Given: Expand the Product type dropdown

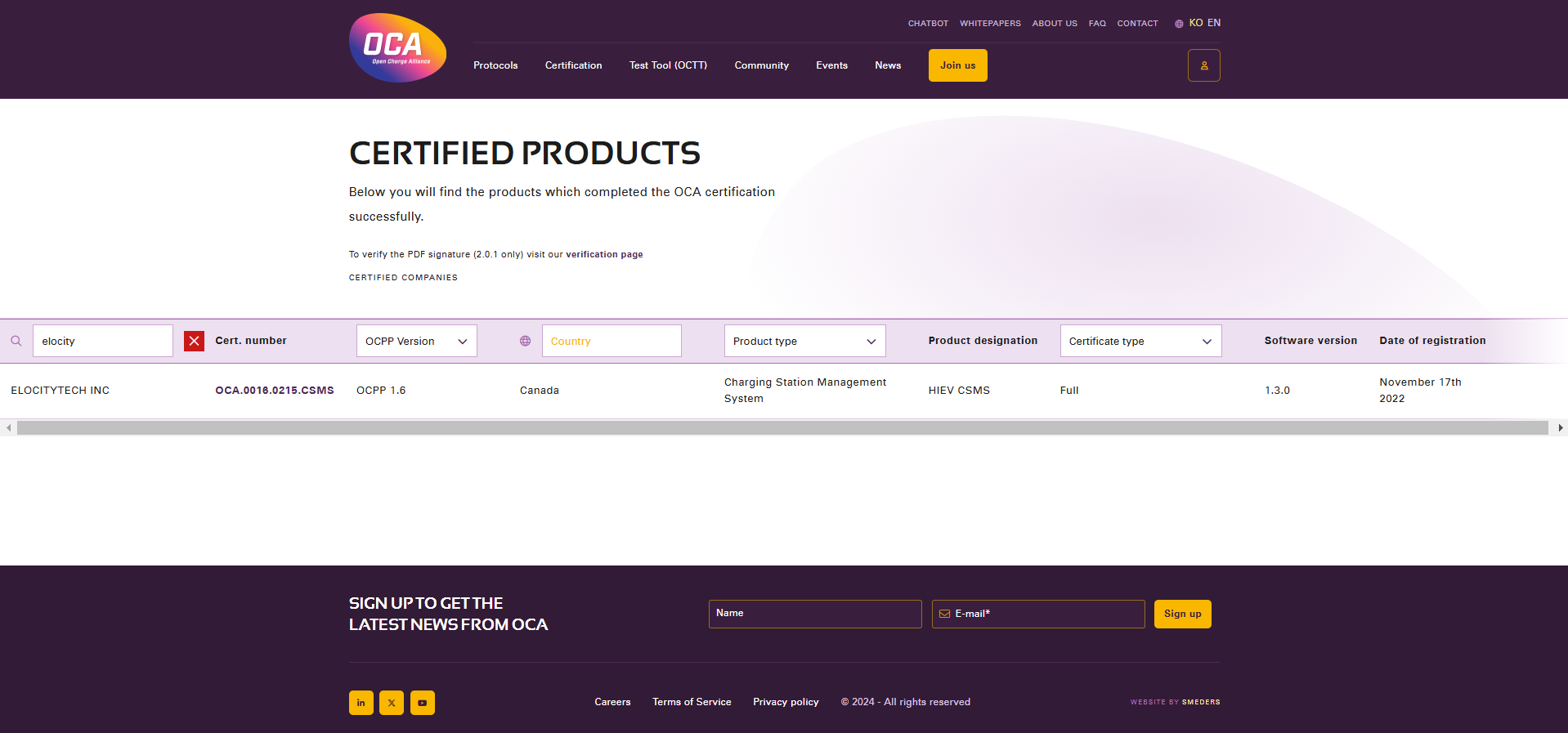Looking at the screenshot, I should click(x=804, y=341).
